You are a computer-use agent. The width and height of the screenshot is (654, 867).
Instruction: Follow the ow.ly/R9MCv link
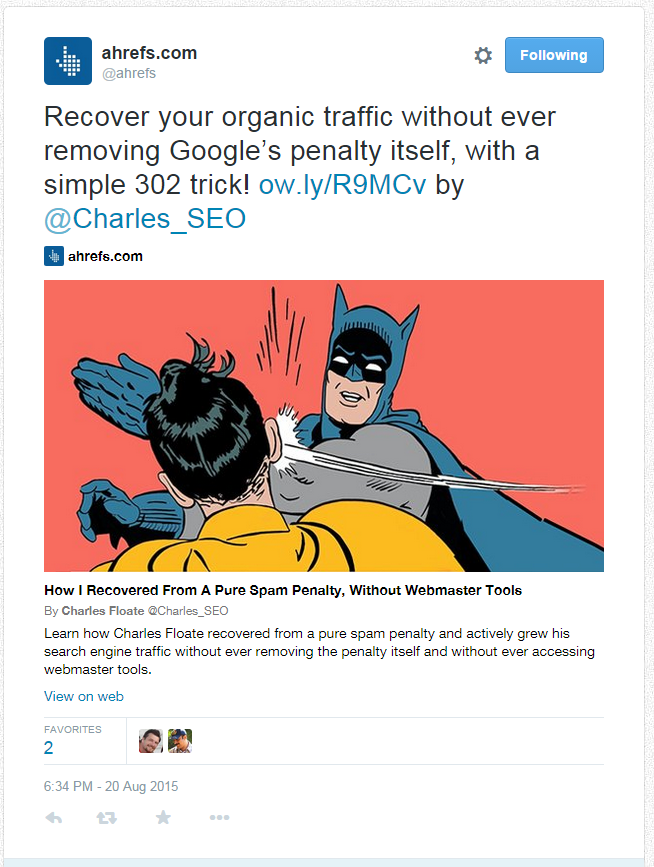tap(343, 185)
